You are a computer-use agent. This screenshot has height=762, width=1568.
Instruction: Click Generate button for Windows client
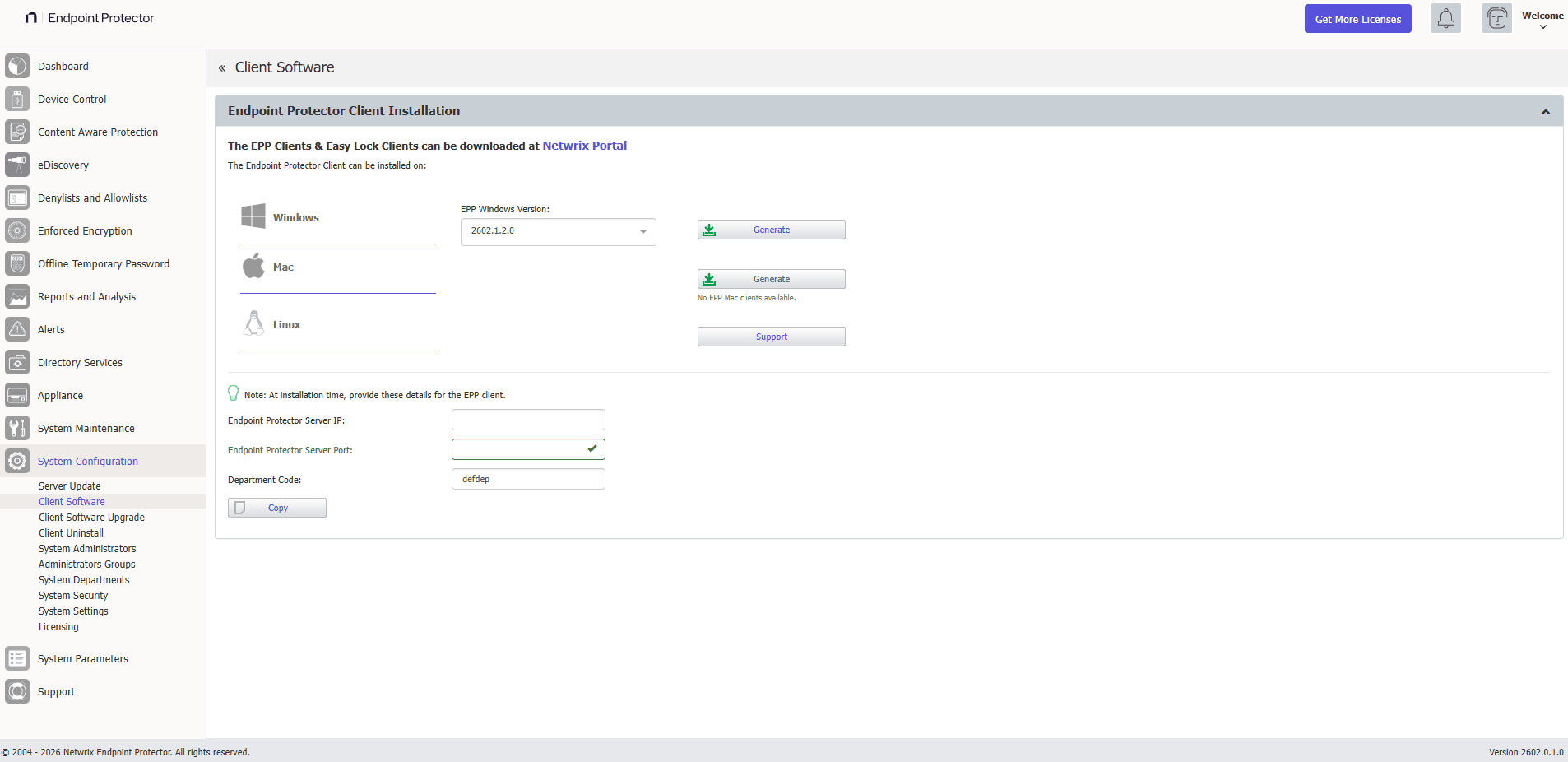(x=772, y=230)
